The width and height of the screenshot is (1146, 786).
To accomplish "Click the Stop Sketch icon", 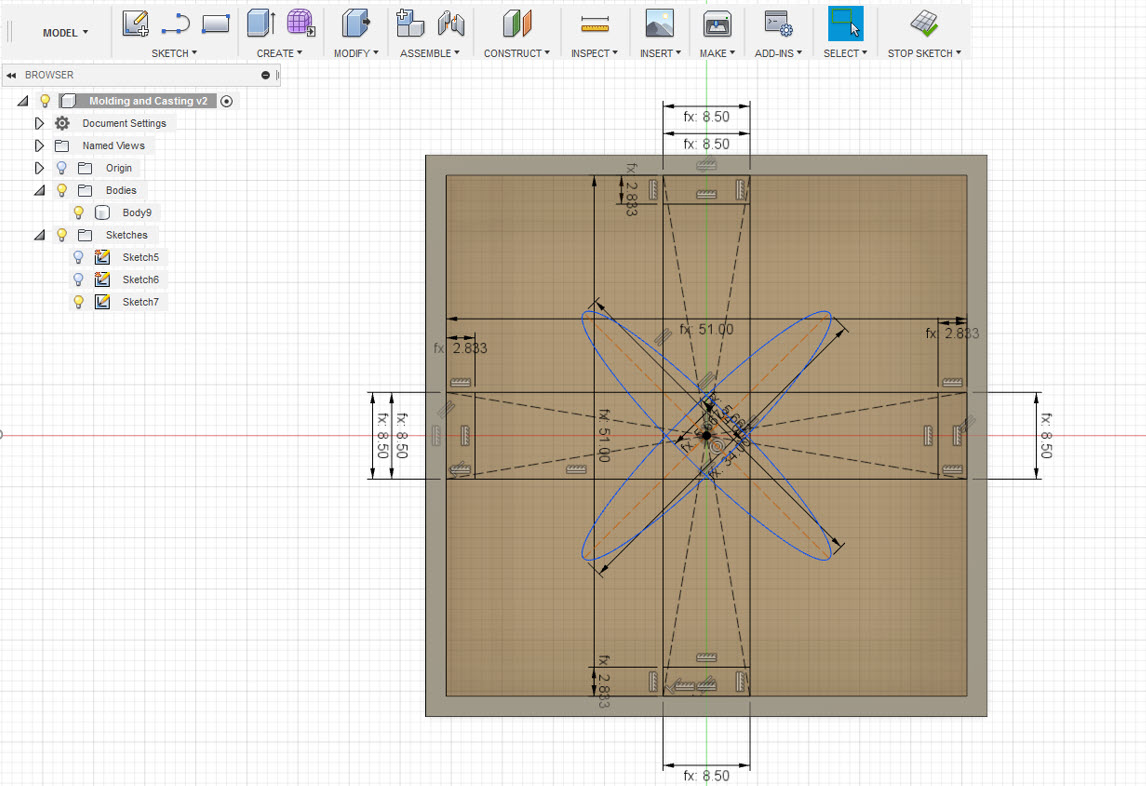I will click(925, 23).
